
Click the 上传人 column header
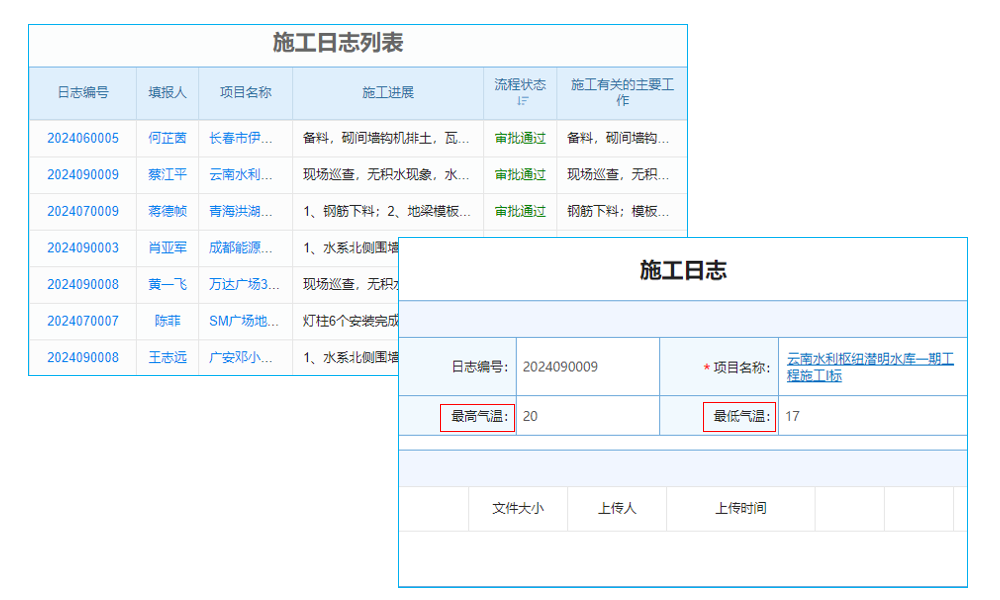pos(618,508)
